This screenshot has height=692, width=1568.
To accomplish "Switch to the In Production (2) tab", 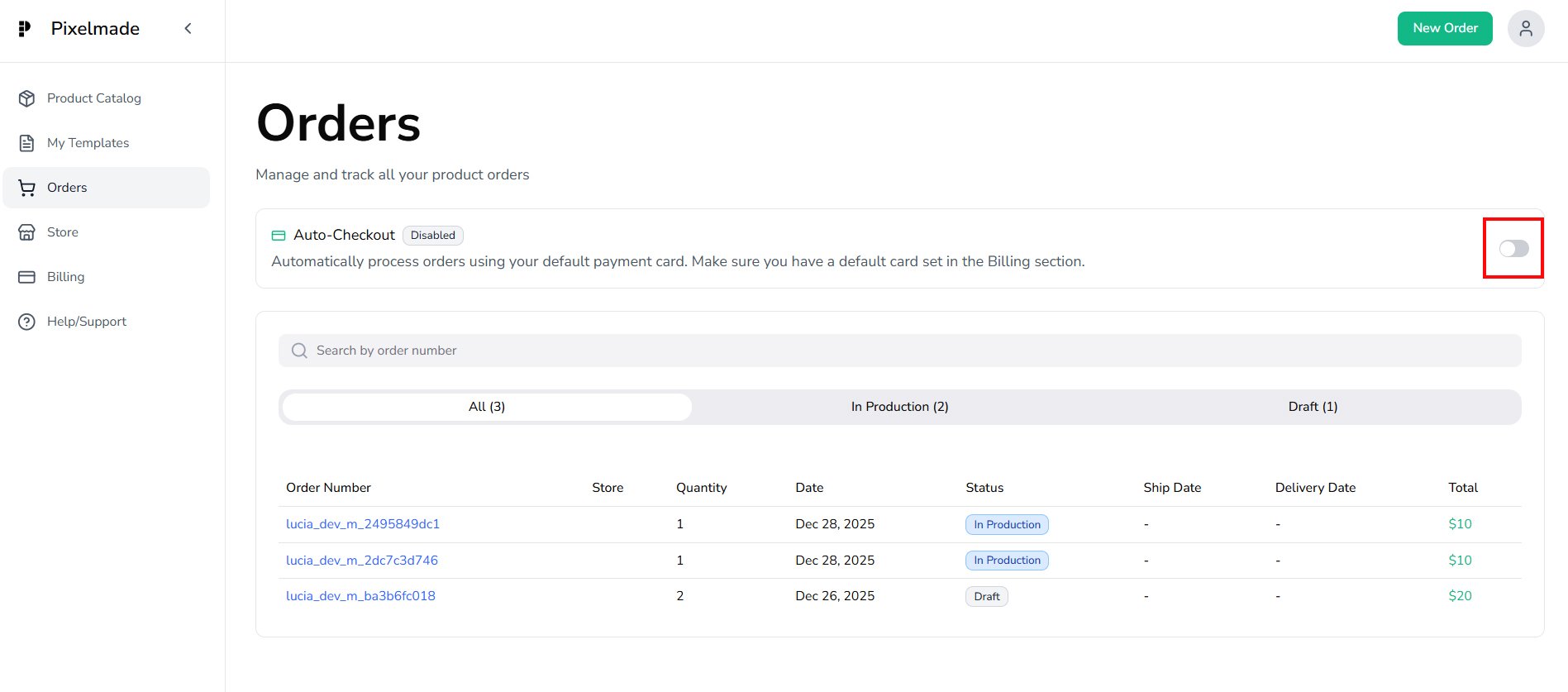I will click(x=899, y=407).
